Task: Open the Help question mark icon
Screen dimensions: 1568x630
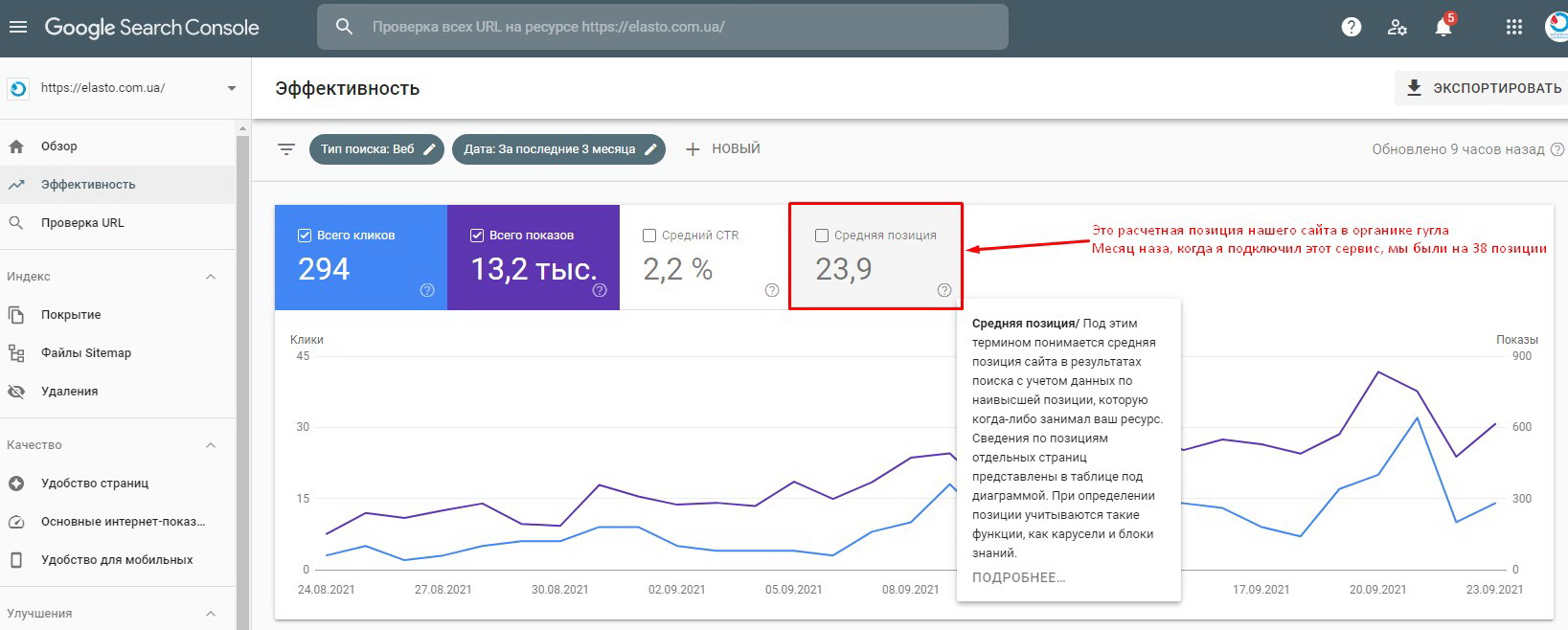Action: 1352,27
